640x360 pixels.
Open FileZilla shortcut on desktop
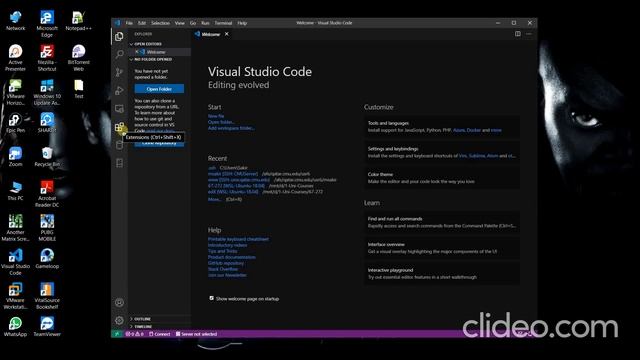[x=47, y=58]
